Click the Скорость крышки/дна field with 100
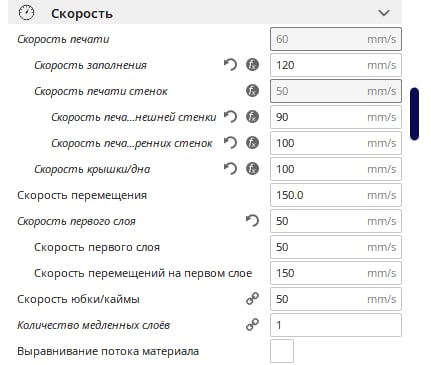431x365 pixels. pos(336,169)
